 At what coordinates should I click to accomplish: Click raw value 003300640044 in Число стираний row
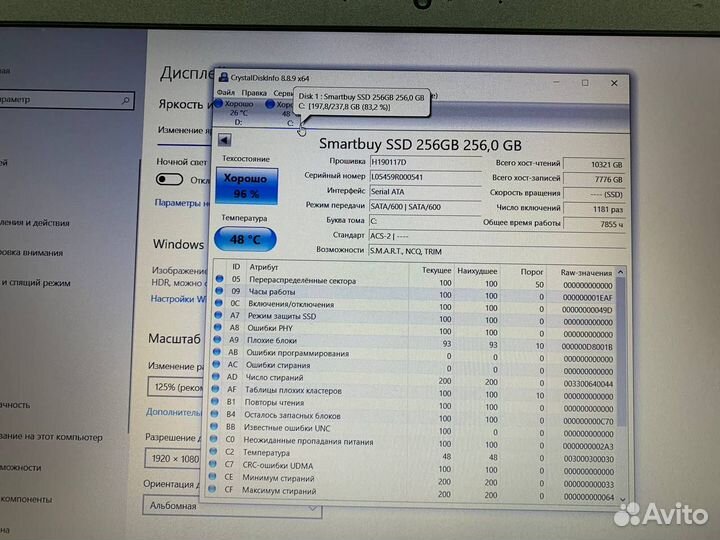pyautogui.click(x=588, y=384)
